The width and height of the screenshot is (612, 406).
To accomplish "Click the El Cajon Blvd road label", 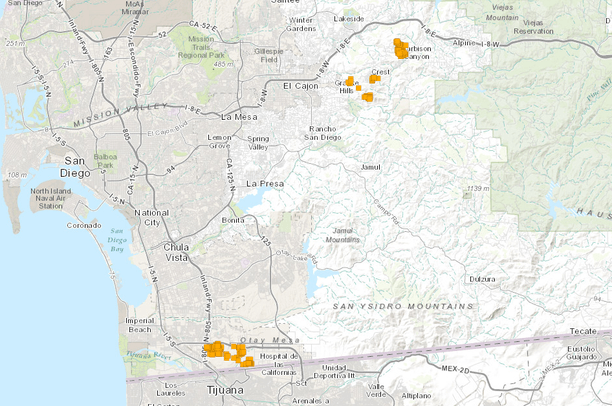I will tap(167, 130).
